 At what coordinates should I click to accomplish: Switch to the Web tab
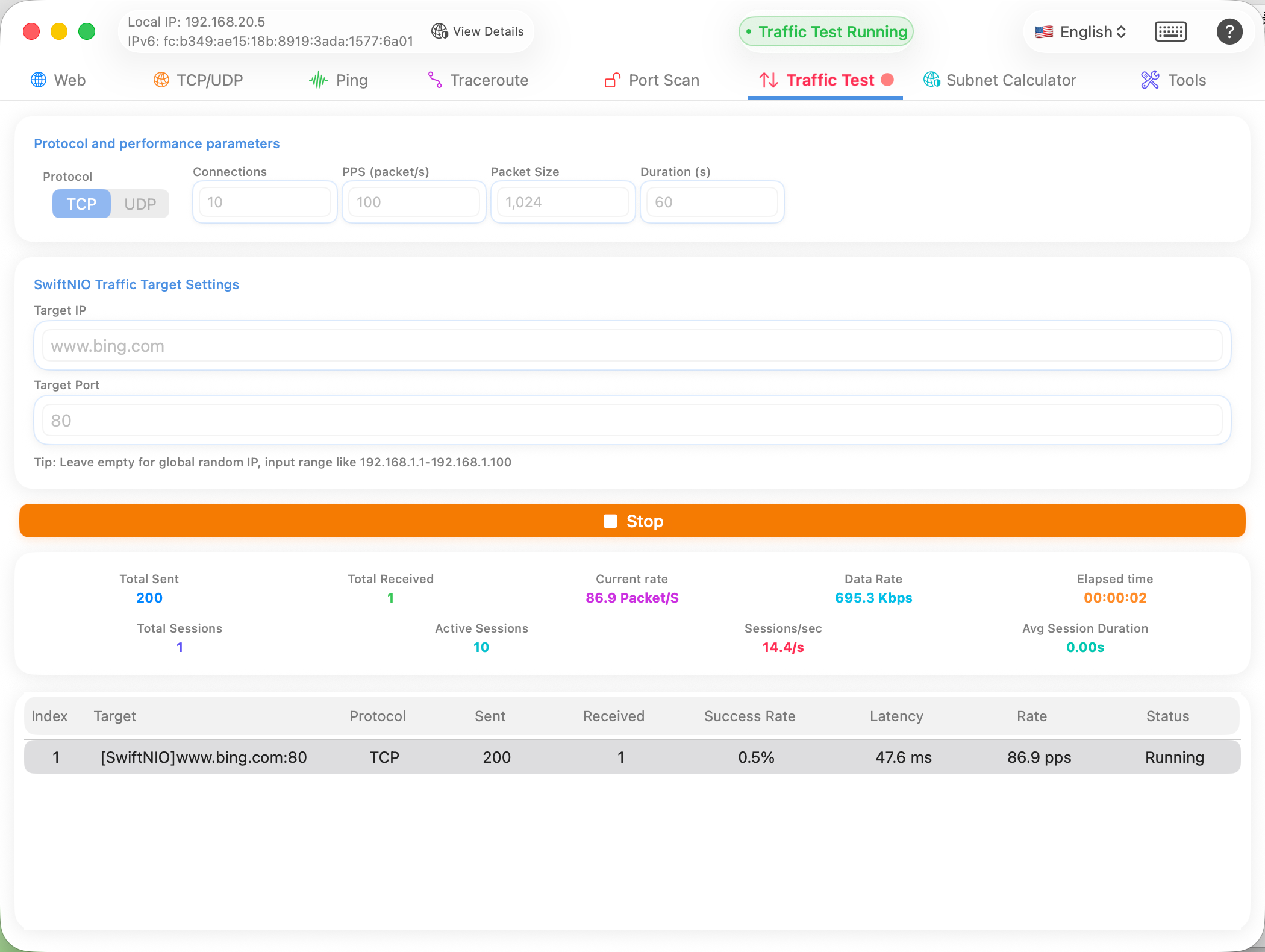(58, 80)
